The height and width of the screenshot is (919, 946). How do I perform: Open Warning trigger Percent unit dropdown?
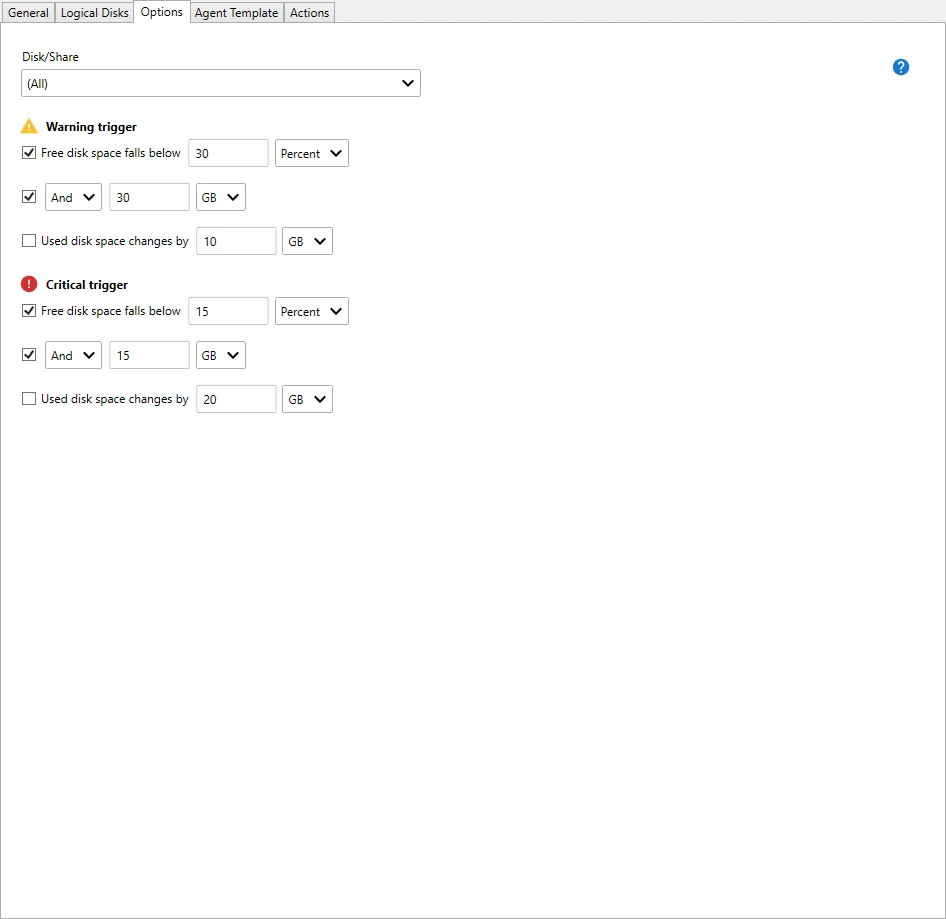(312, 153)
